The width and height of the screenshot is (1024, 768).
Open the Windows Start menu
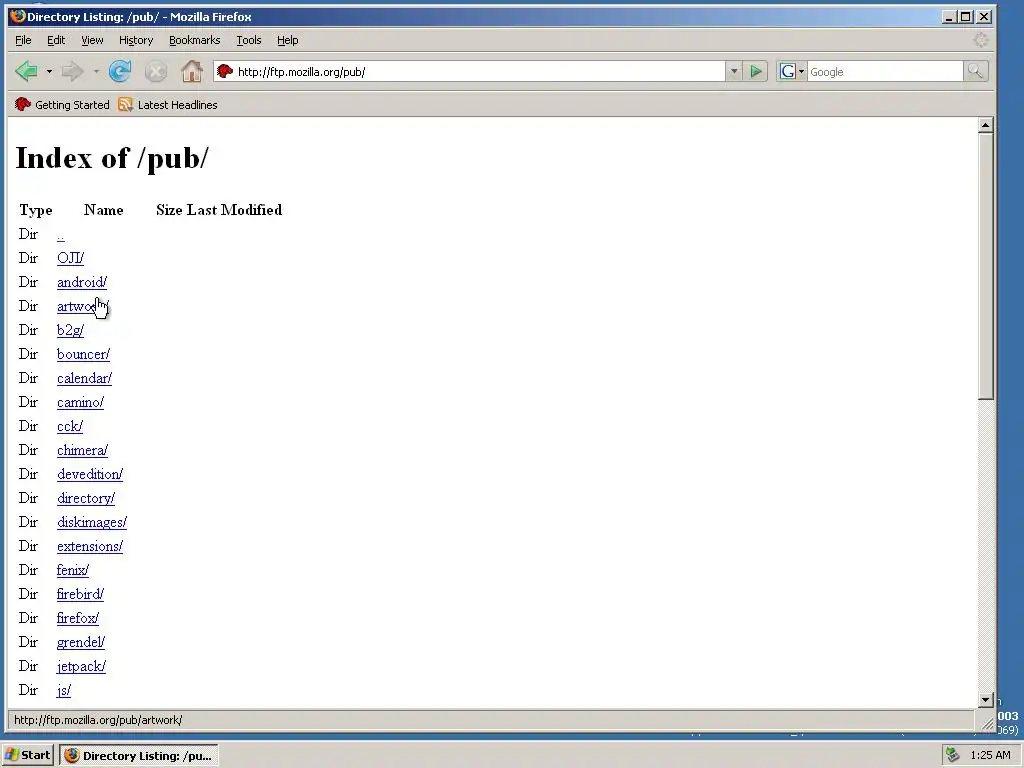[27, 755]
